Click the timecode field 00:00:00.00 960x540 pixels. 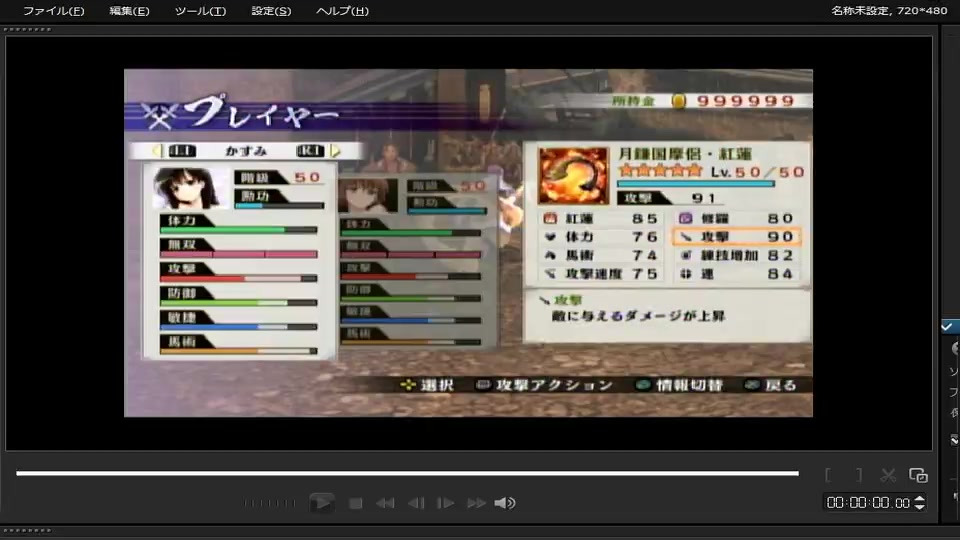click(868, 503)
